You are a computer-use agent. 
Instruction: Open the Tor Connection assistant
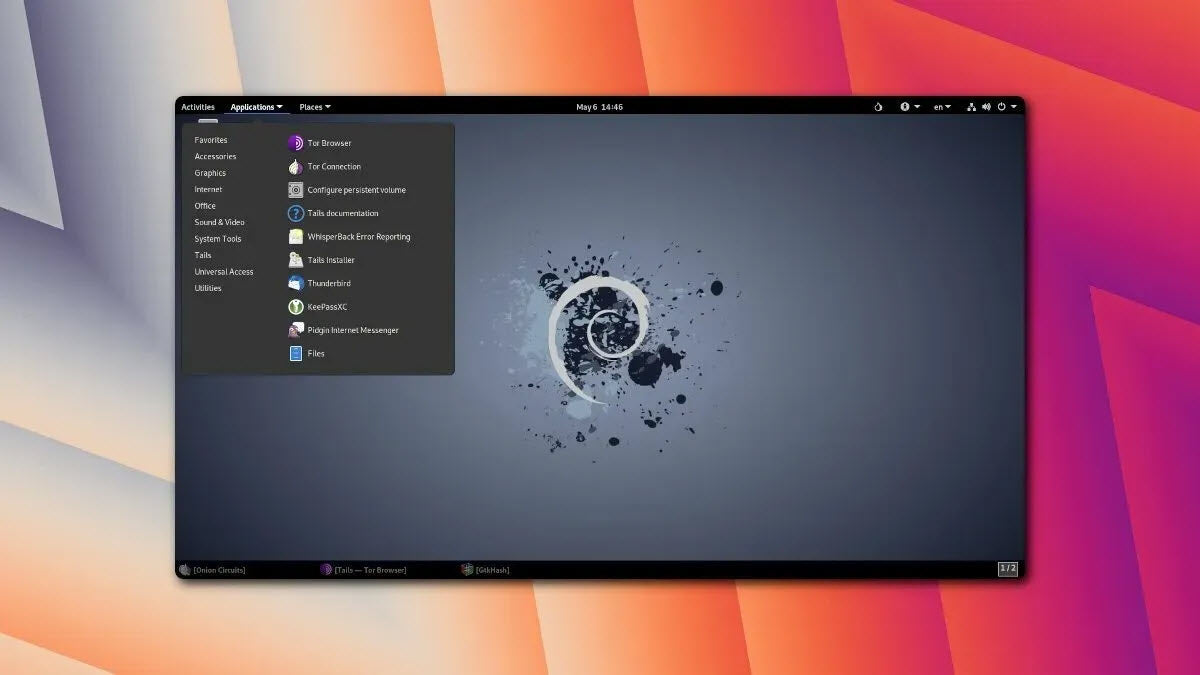pos(333,167)
